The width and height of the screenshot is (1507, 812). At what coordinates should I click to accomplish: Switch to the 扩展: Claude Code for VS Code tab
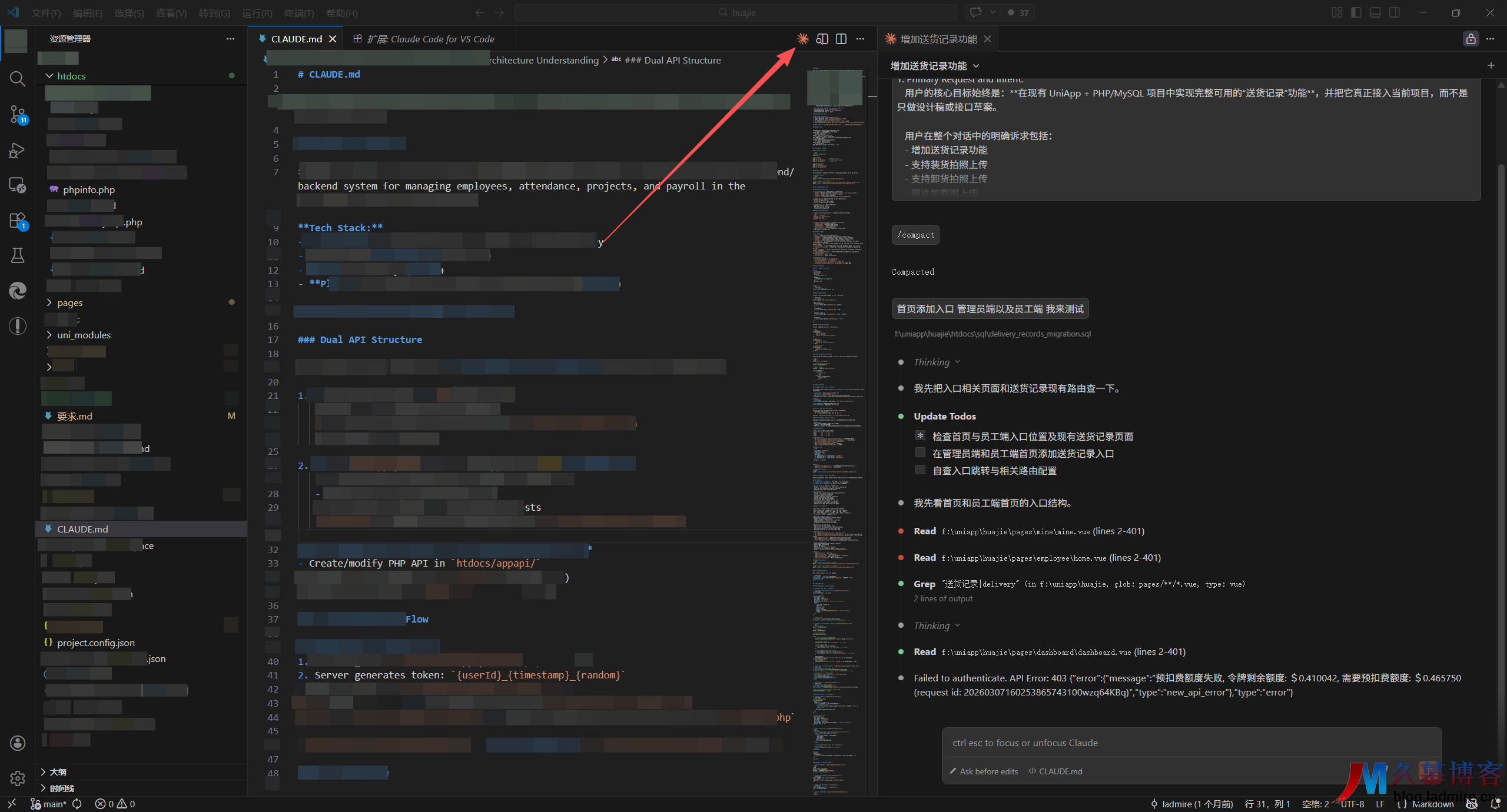pos(430,39)
